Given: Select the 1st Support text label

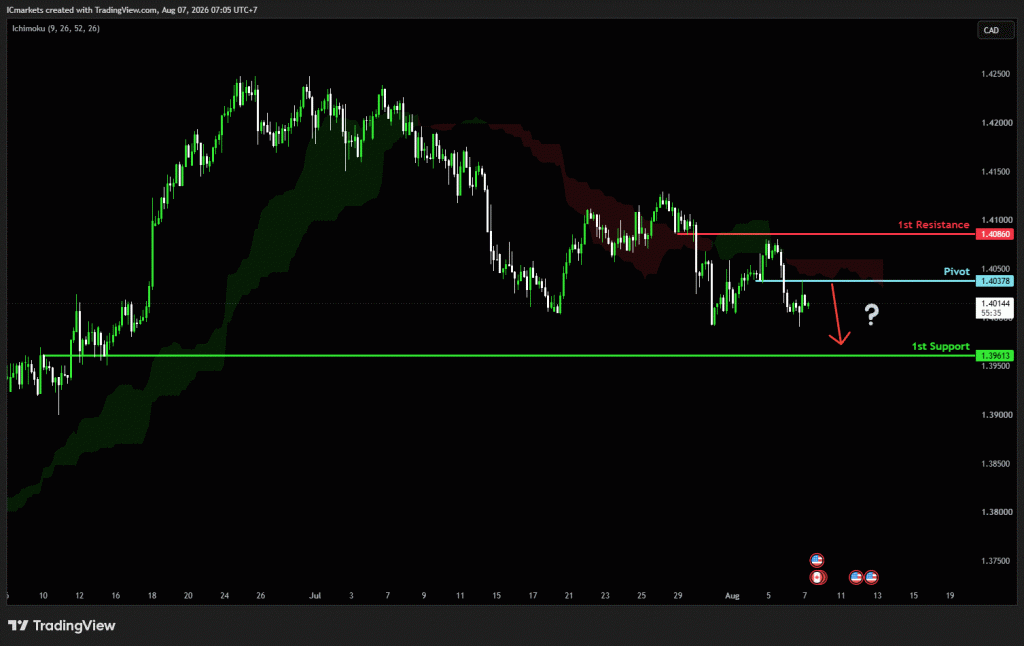Looking at the screenshot, I should click(940, 346).
